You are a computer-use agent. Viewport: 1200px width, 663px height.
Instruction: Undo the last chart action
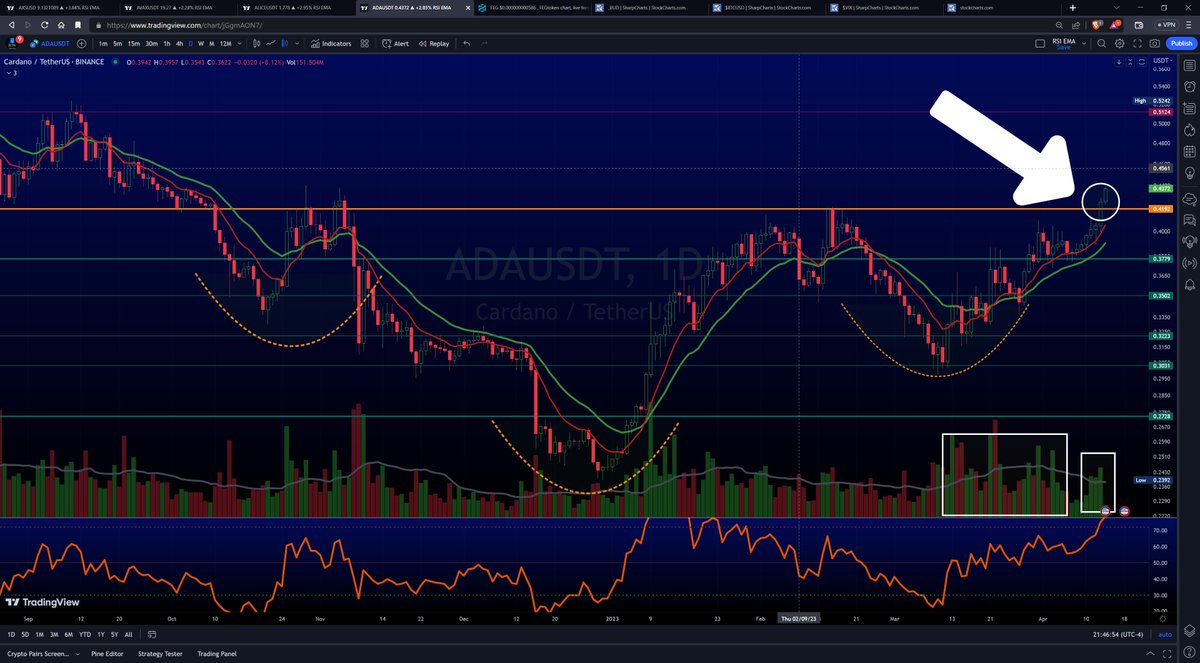(465, 43)
